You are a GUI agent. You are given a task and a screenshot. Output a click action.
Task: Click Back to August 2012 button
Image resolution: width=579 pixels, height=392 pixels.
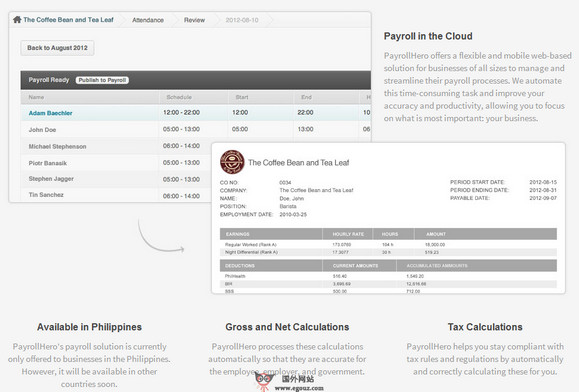point(57,48)
